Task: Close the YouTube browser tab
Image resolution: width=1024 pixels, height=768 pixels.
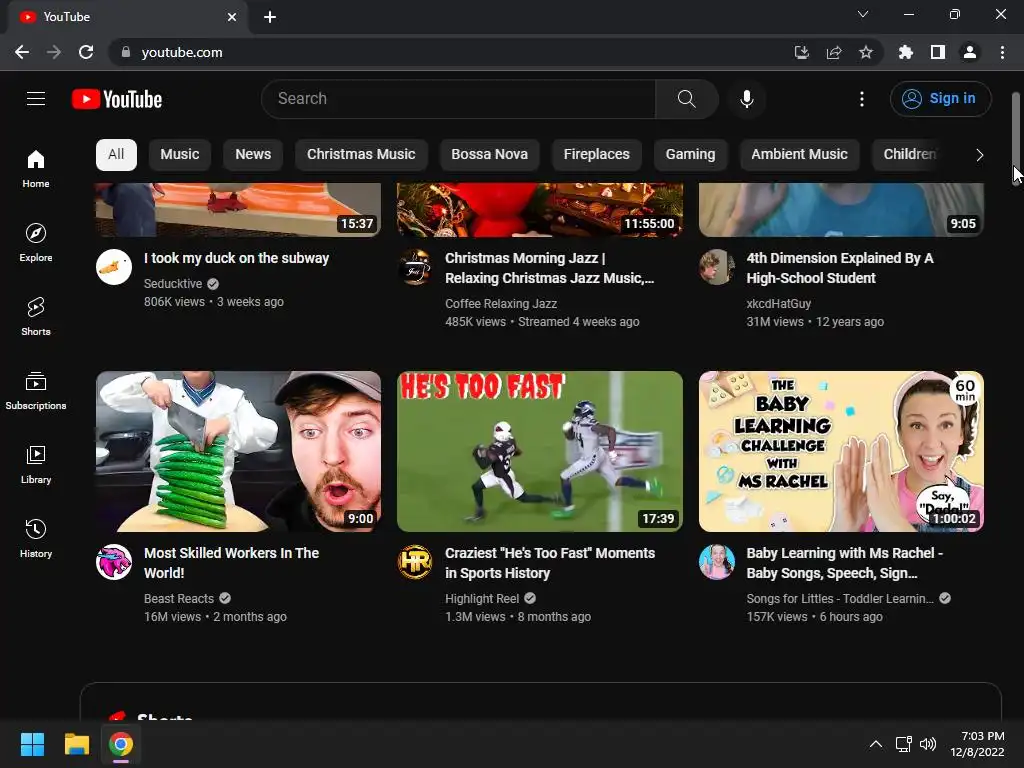Action: click(x=232, y=17)
